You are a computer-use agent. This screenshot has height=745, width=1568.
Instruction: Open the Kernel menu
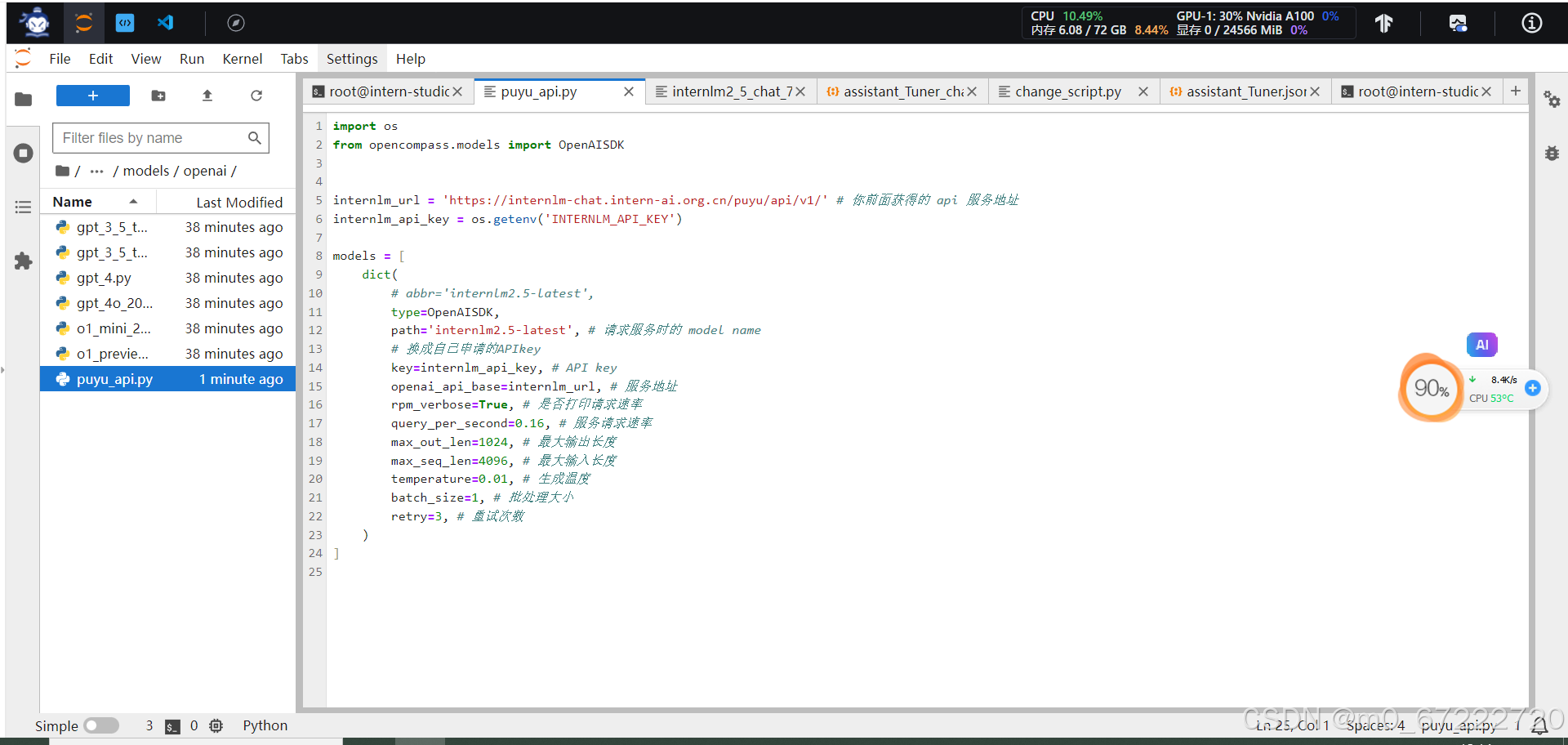242,58
